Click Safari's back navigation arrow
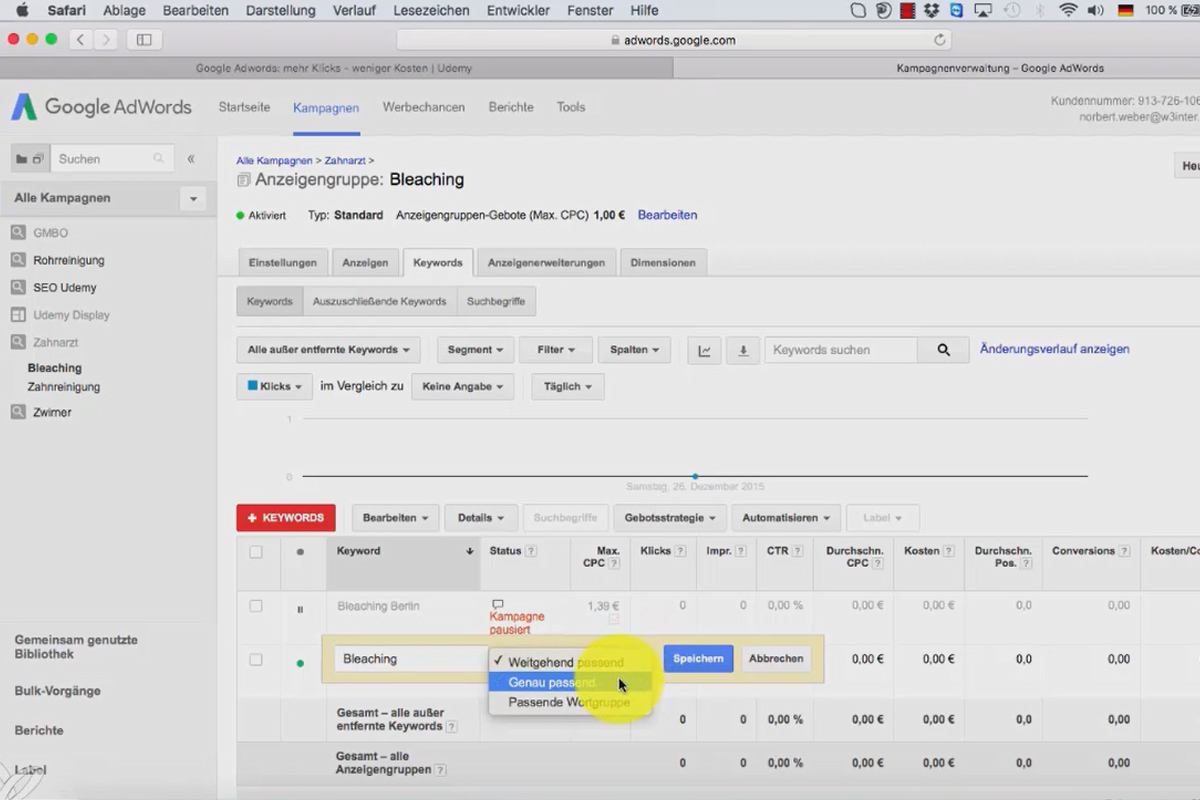Screen dimensions: 1200x800 (80, 40)
